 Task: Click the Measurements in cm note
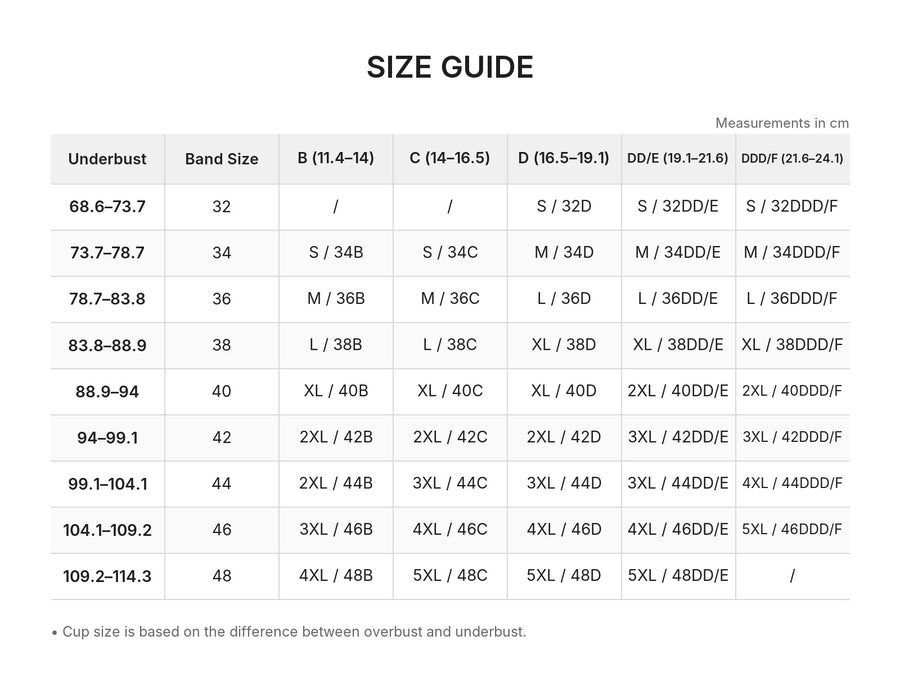[x=782, y=123]
